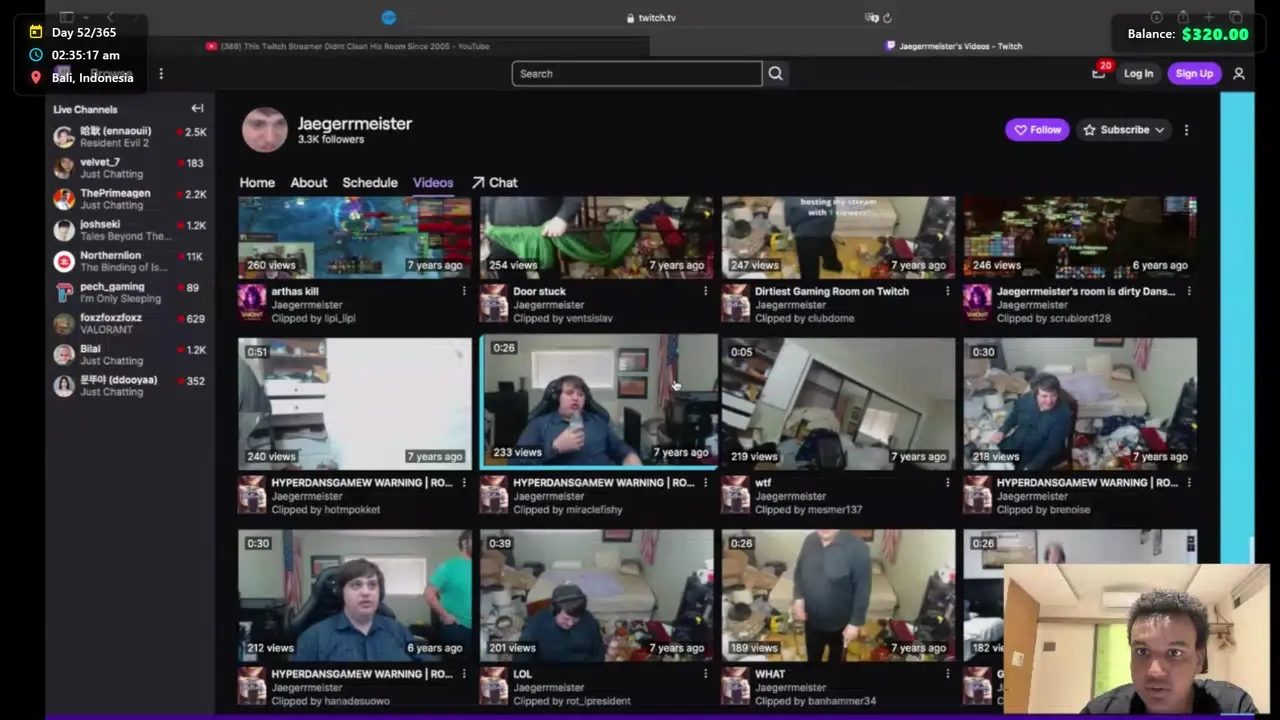Open the three-dot menu beside Browse
Image resolution: width=1280 pixels, height=720 pixels.
pyautogui.click(x=161, y=73)
